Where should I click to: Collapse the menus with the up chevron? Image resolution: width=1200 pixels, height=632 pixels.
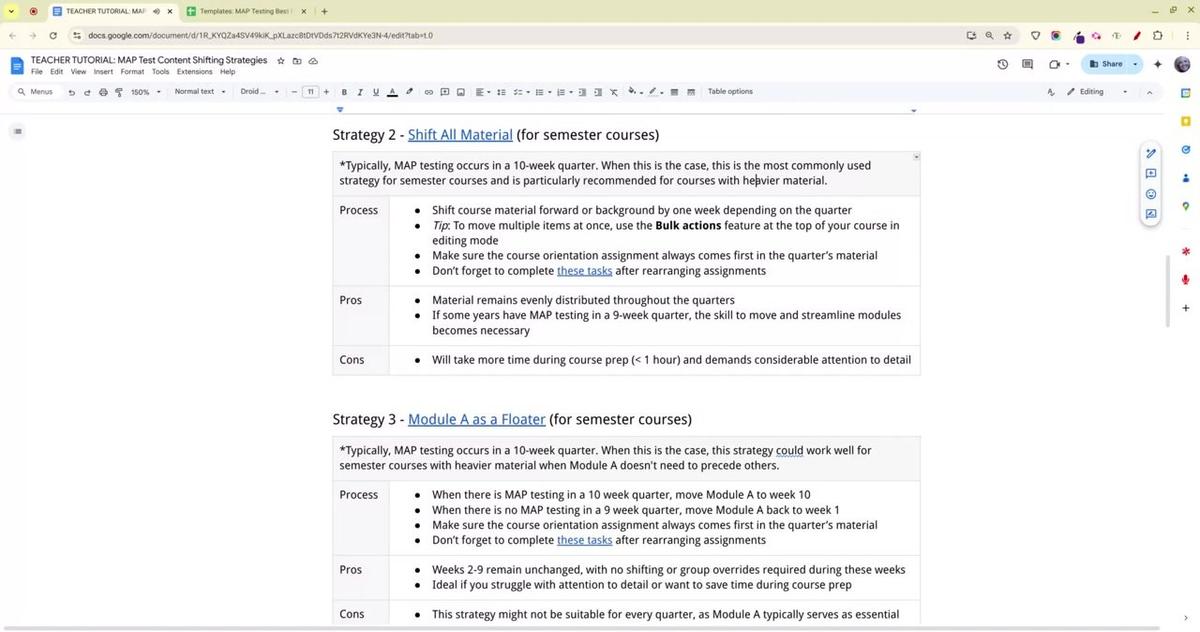[x=1149, y=92]
